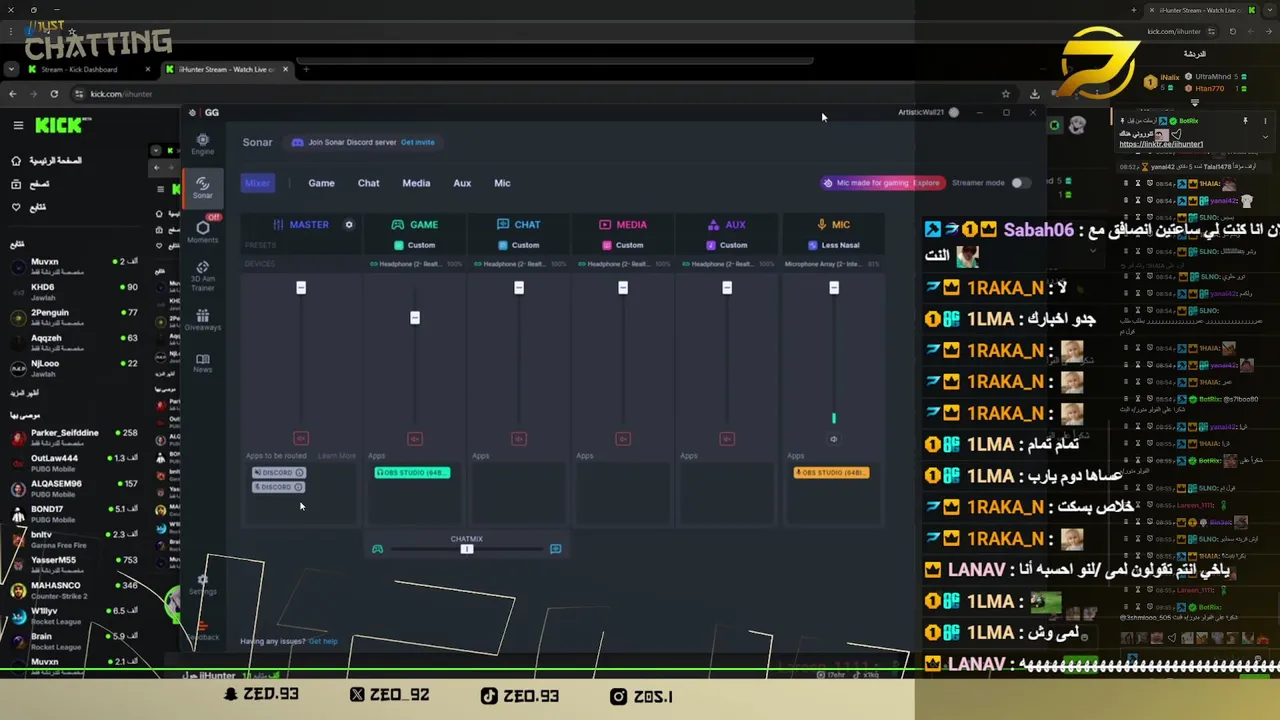
Task: Click Learn More beside Apps to be routed
Action: [x=337, y=456]
